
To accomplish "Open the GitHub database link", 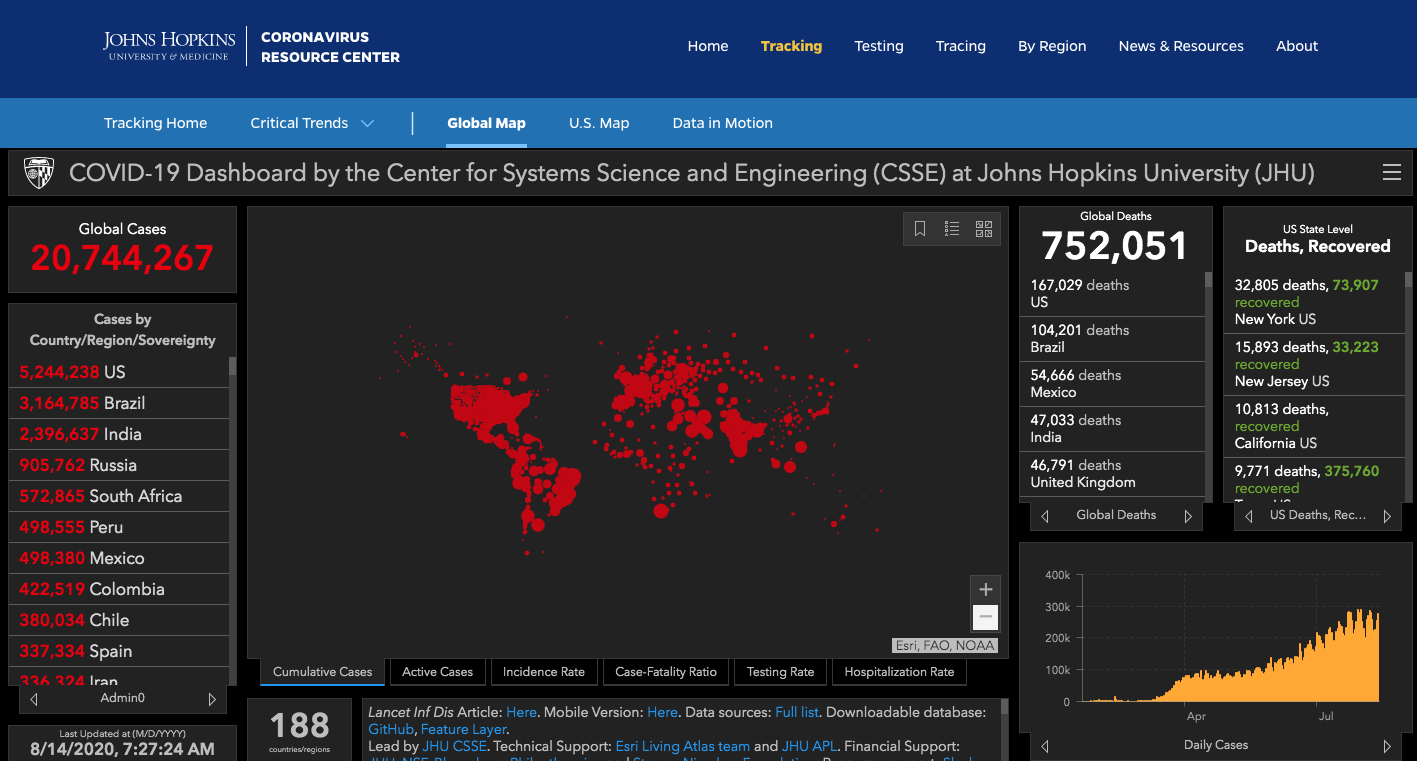I will 390,729.
